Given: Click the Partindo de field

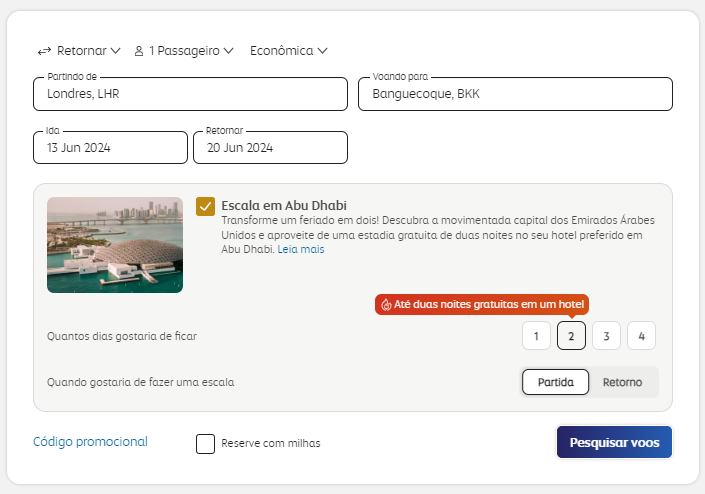Looking at the screenshot, I should [190, 94].
